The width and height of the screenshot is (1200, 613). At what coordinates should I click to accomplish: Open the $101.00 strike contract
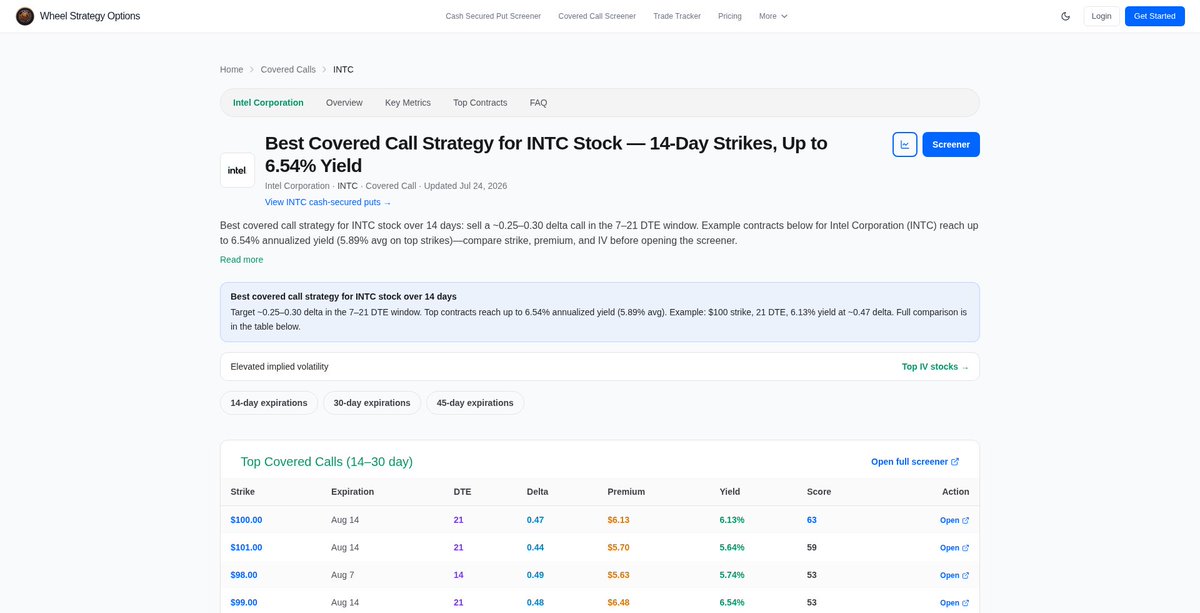pos(246,548)
